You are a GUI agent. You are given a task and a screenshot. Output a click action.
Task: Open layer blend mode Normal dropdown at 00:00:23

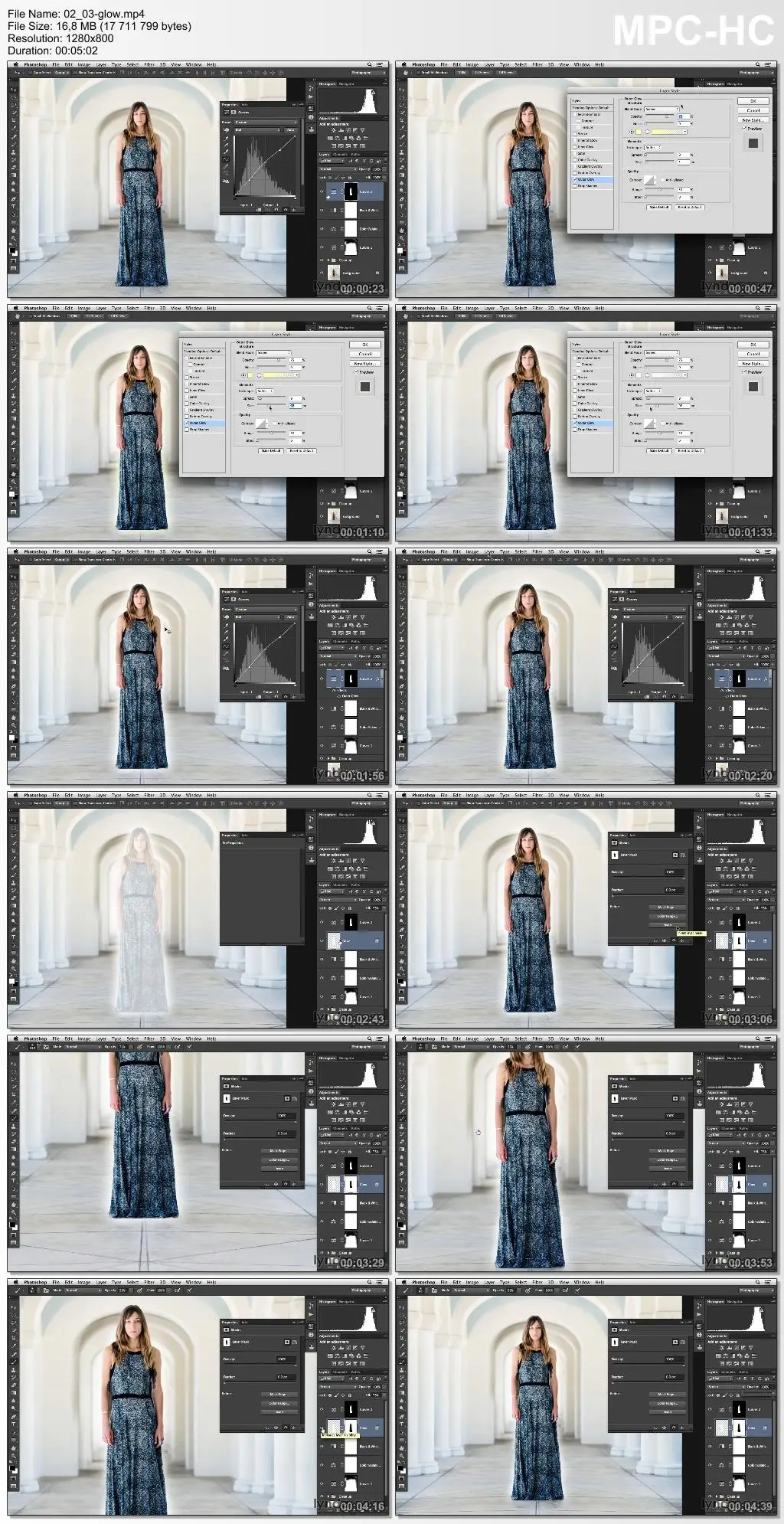(x=338, y=169)
